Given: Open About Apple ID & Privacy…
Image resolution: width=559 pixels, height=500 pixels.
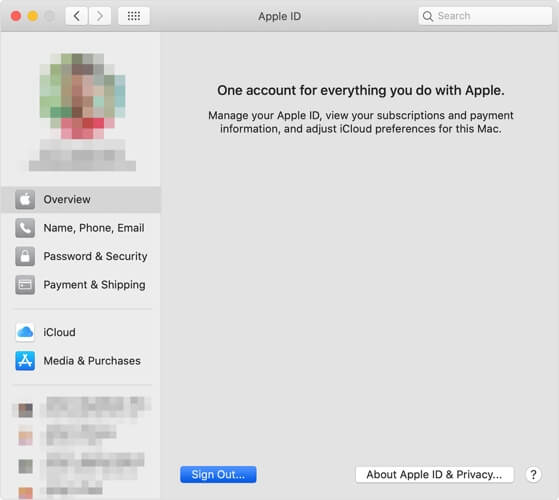Looking at the screenshot, I should pyautogui.click(x=434, y=474).
